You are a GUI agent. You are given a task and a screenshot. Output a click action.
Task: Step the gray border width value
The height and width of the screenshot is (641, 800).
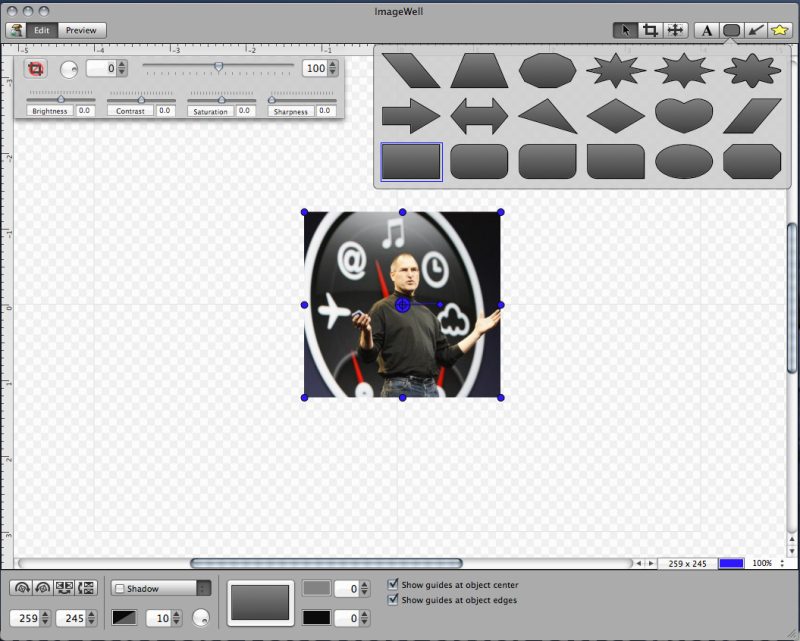[x=364, y=588]
